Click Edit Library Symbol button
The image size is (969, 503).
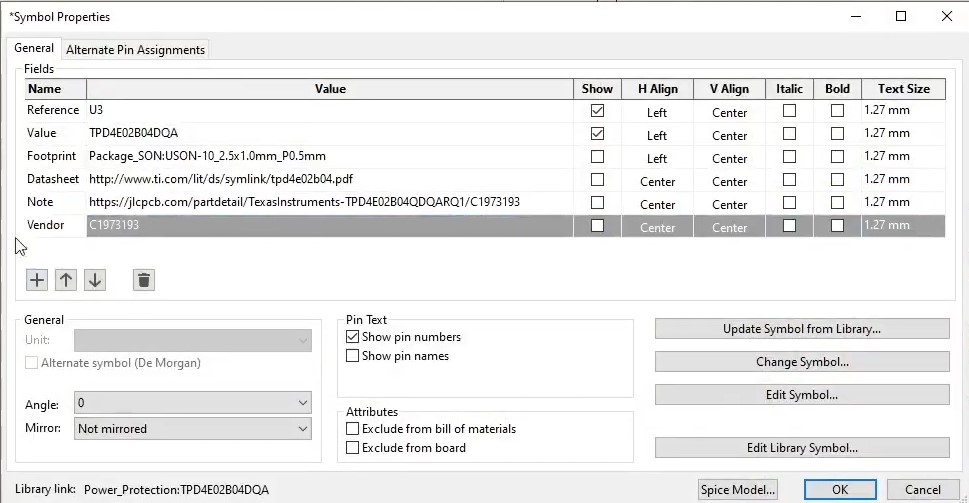(x=802, y=447)
